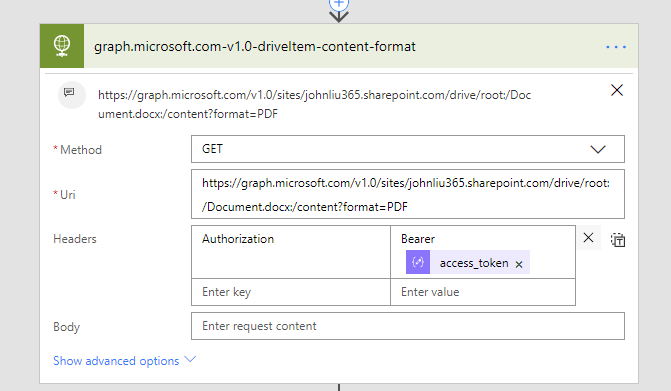
Task: Switch headers to text mode icon
Action: (618, 240)
